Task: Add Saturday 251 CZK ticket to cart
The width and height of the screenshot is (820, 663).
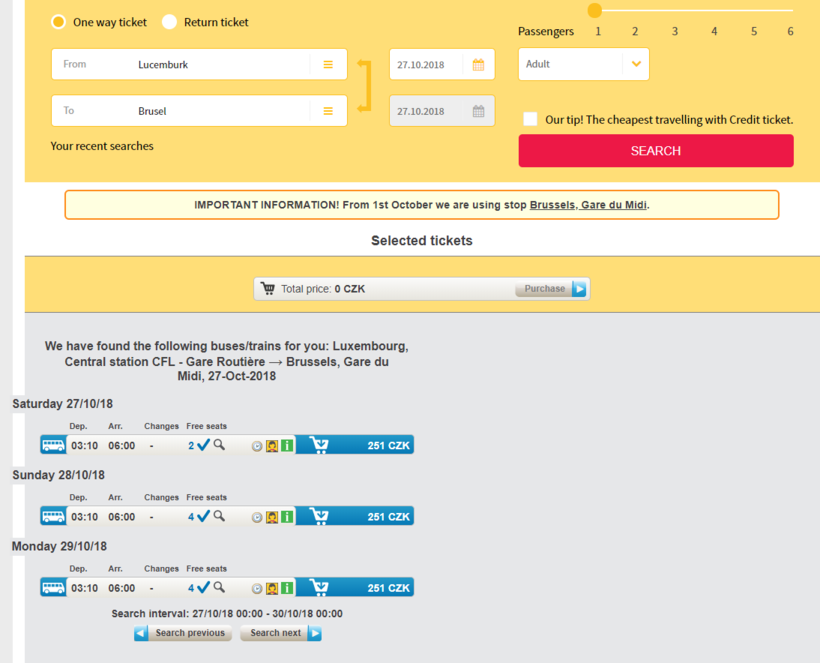Action: (319, 445)
